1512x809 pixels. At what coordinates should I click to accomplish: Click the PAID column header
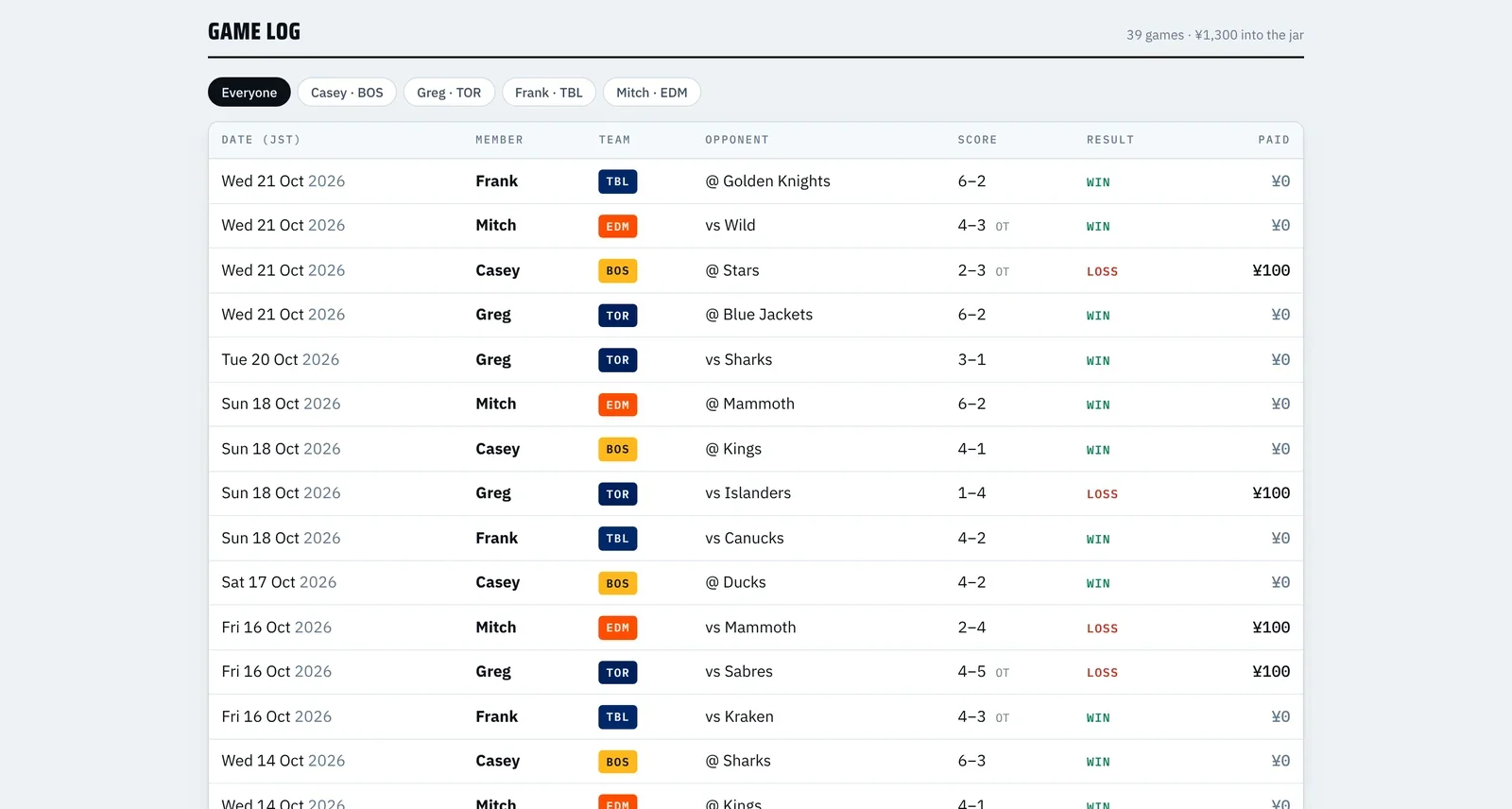tap(1274, 140)
